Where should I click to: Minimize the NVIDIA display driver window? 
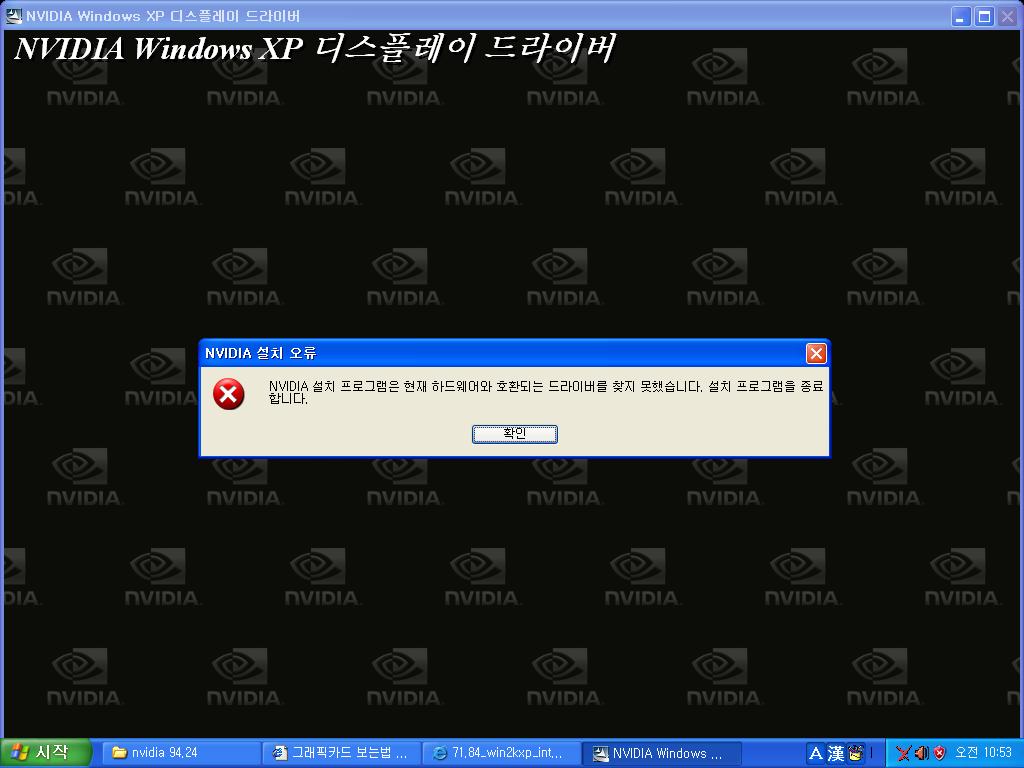click(x=960, y=16)
